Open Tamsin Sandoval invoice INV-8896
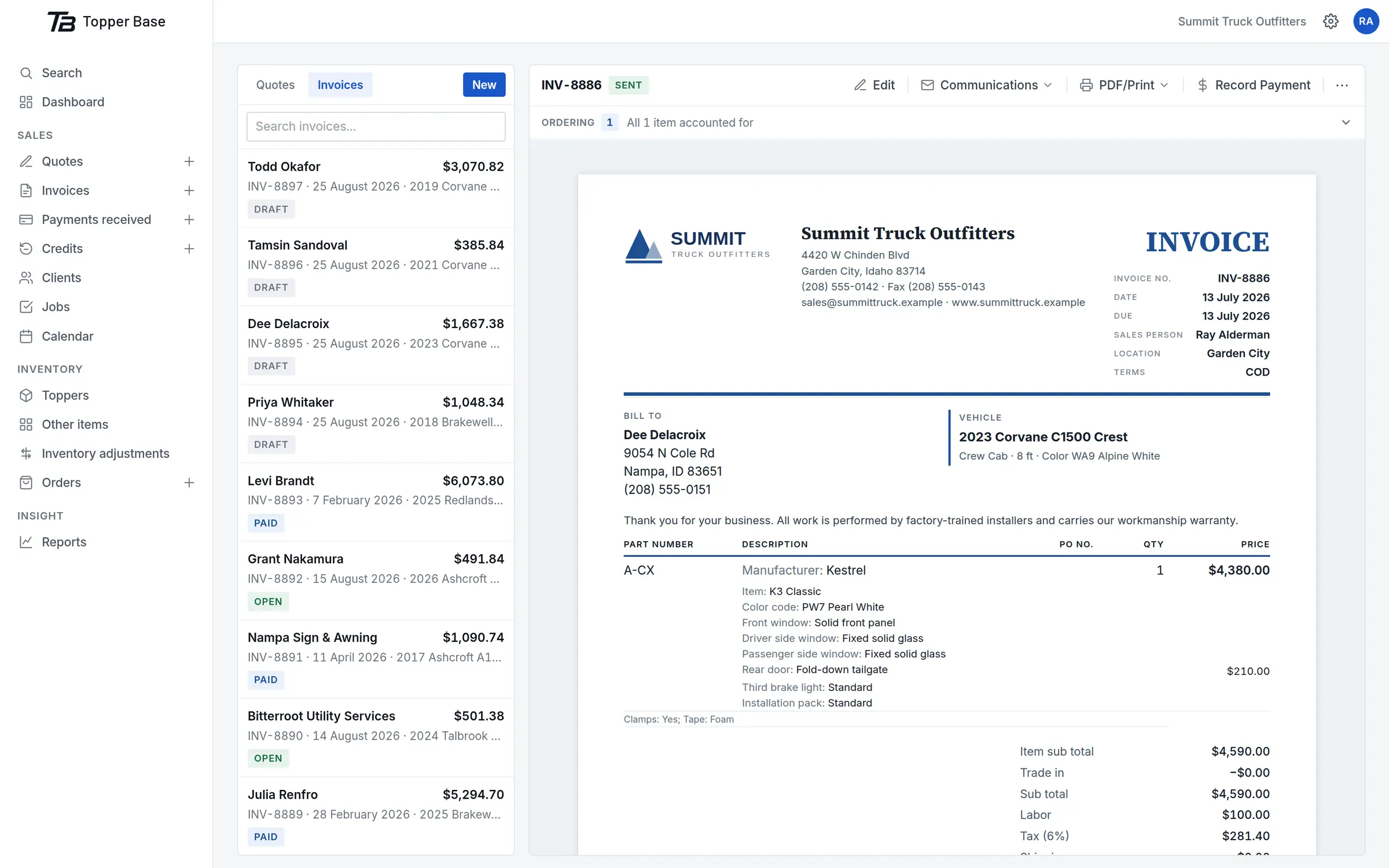Viewport: 1389px width, 868px height. 376,267
